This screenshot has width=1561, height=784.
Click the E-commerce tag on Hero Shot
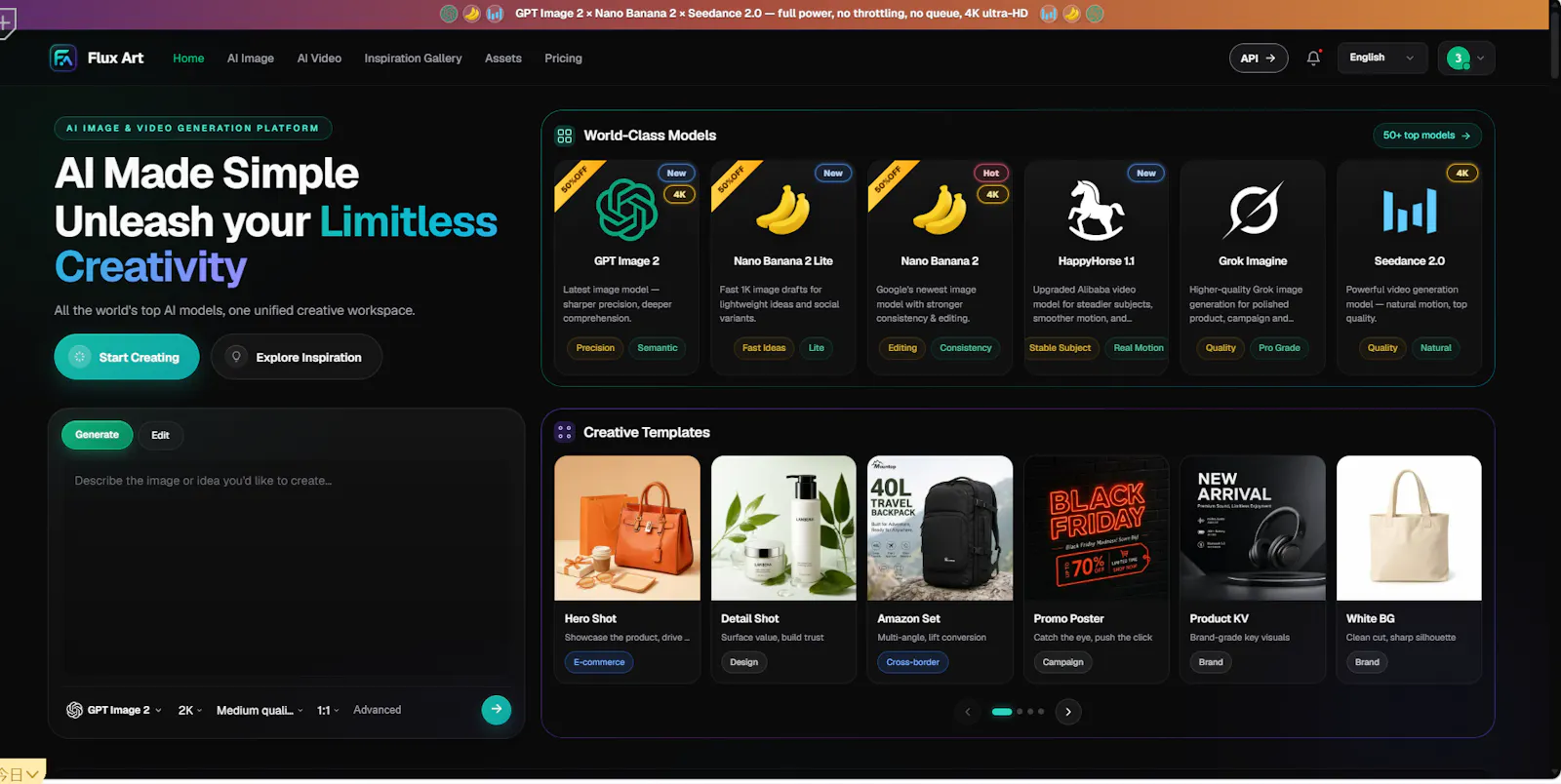[599, 662]
